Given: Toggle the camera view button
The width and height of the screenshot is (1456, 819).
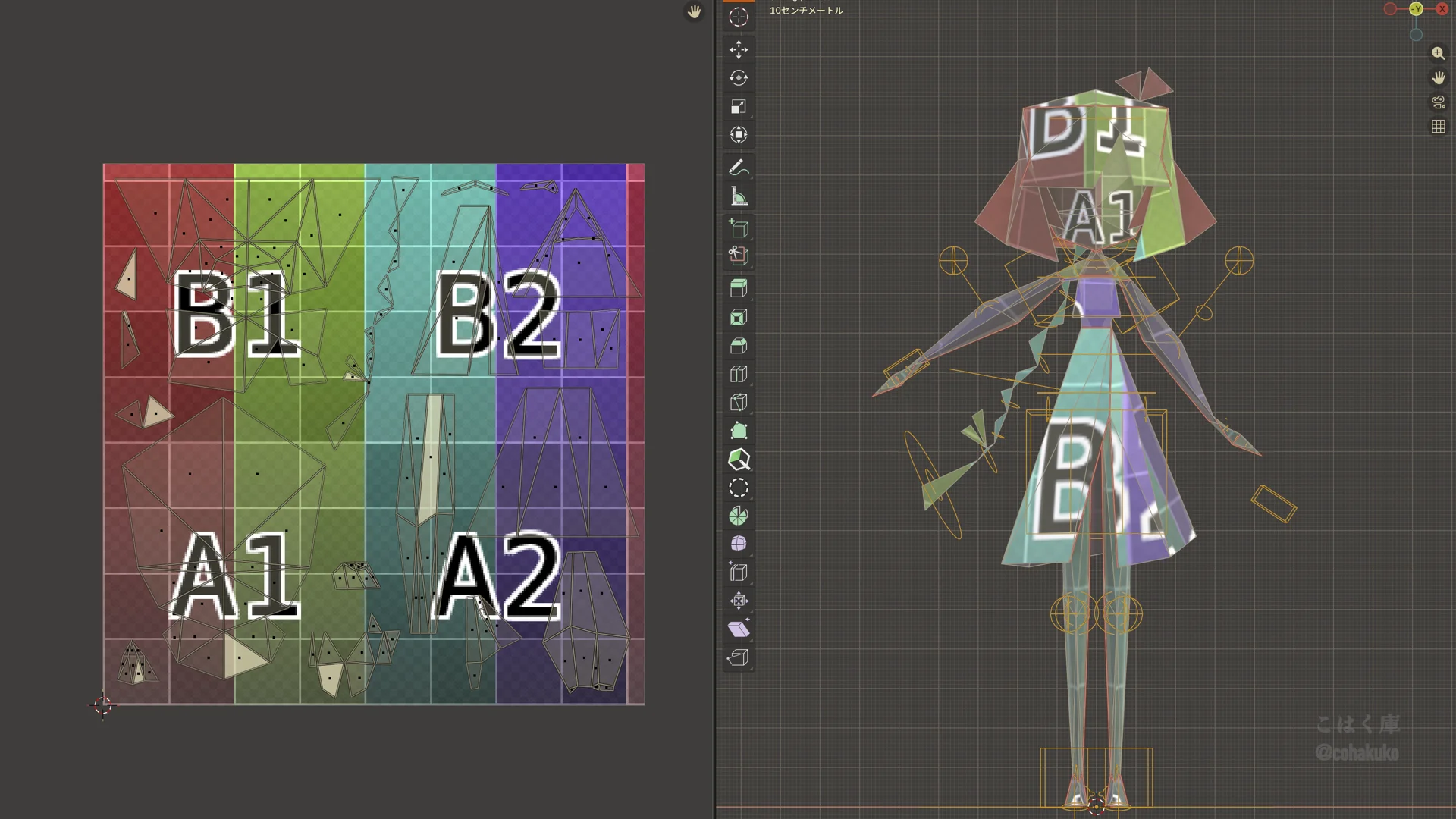Looking at the screenshot, I should tap(1438, 102).
